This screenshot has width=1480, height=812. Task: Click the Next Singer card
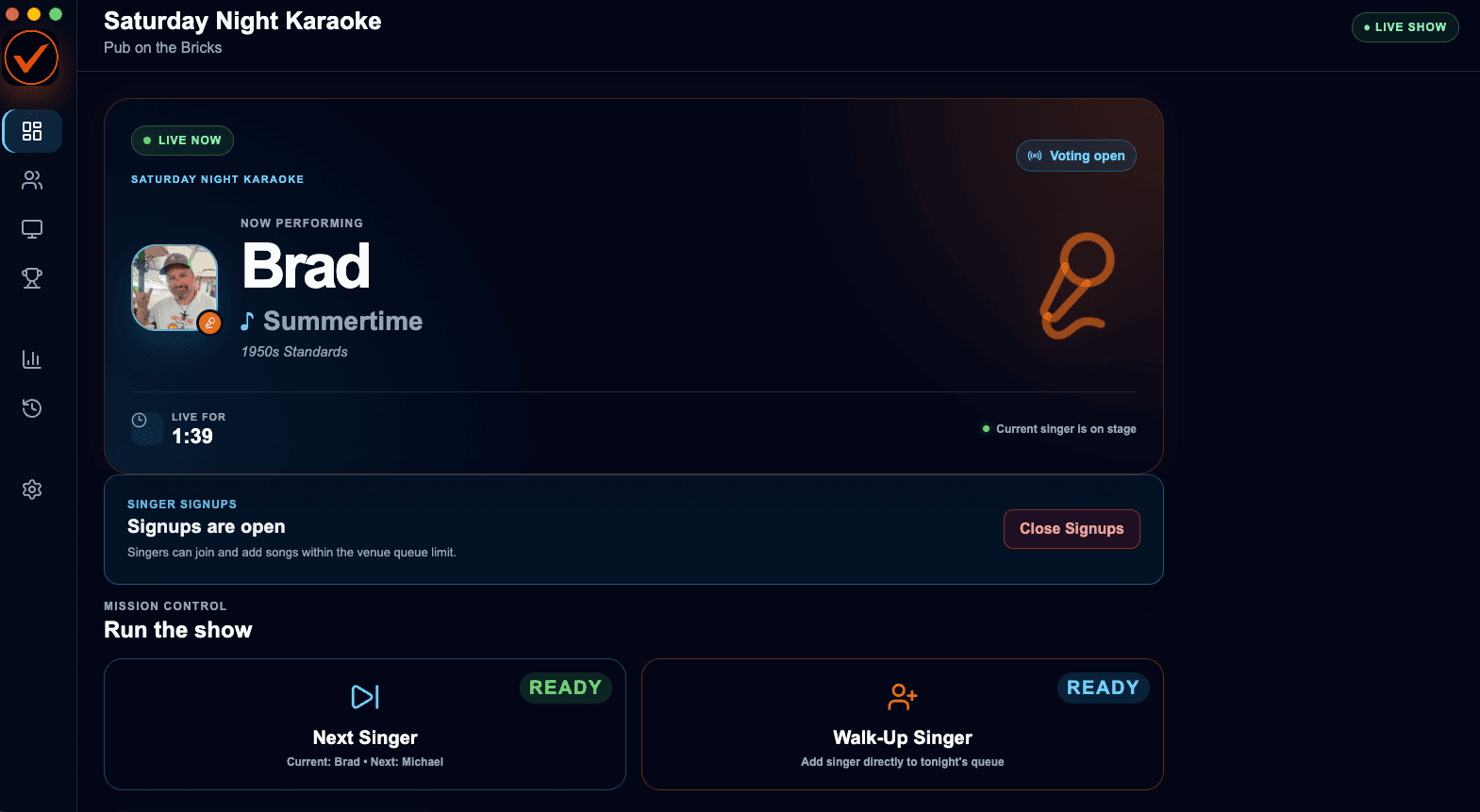pyautogui.click(x=365, y=724)
